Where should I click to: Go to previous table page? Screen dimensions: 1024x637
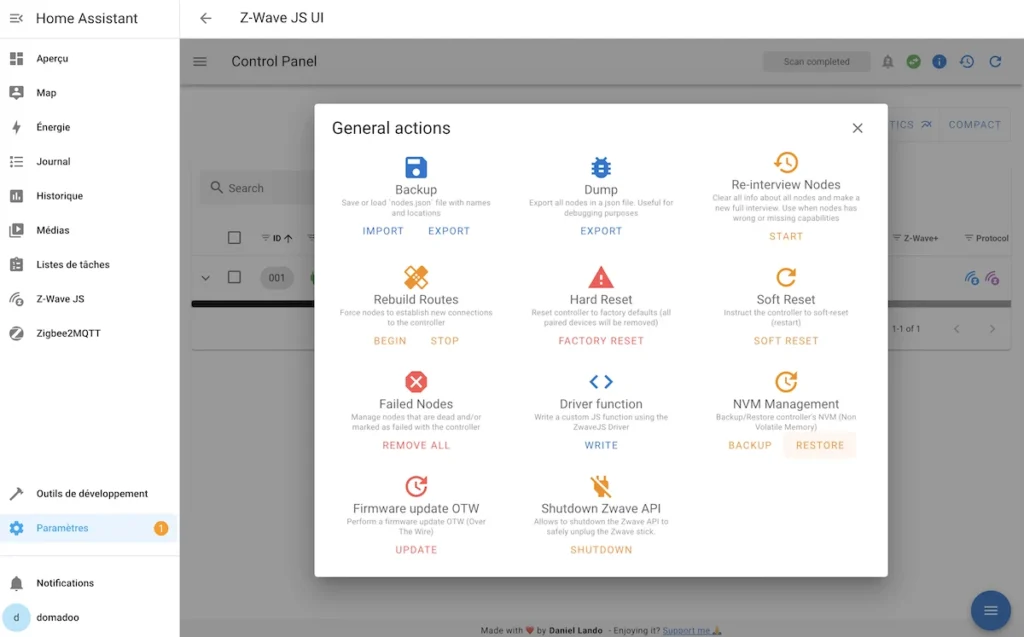(x=957, y=329)
